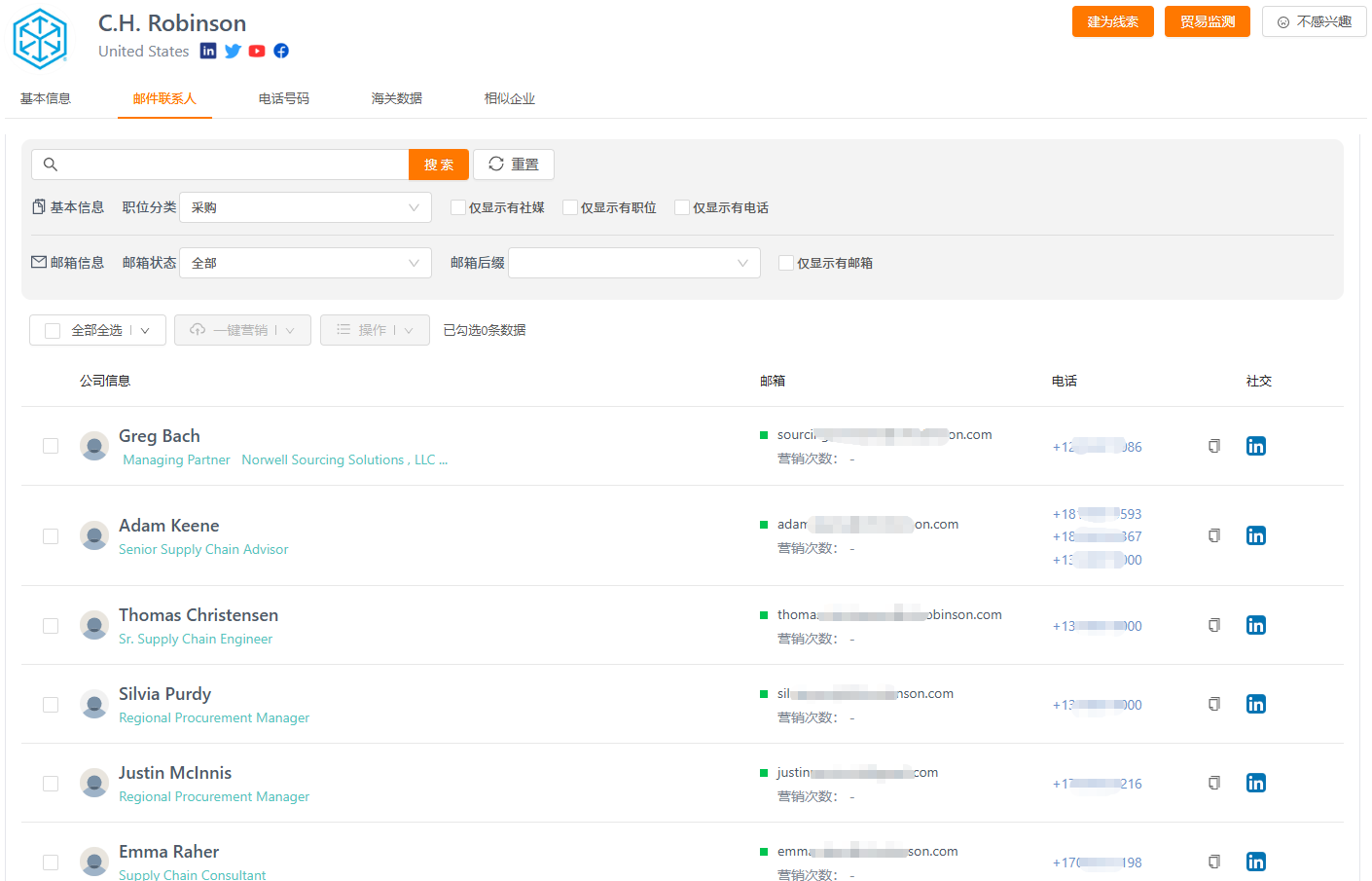Focus the contact search input field

pyautogui.click(x=220, y=165)
